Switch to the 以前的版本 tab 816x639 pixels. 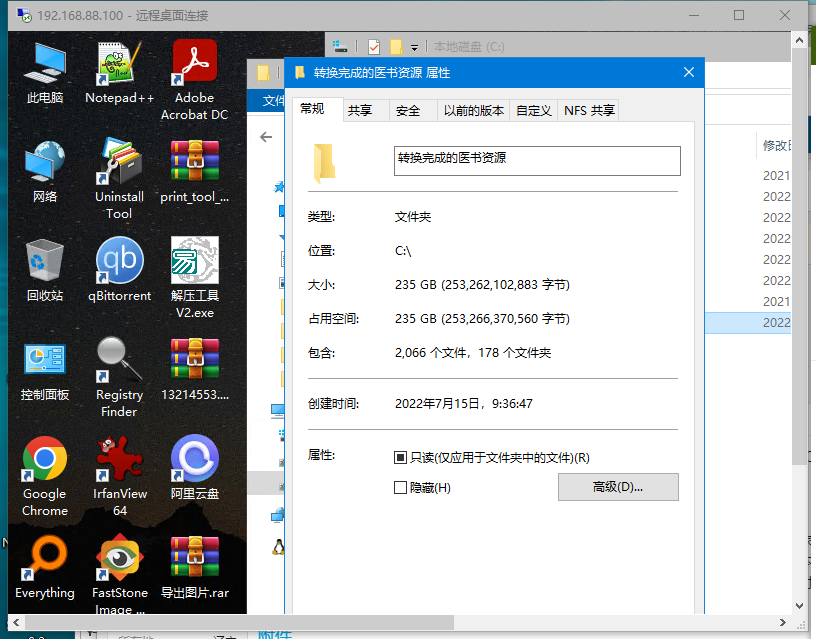474,111
